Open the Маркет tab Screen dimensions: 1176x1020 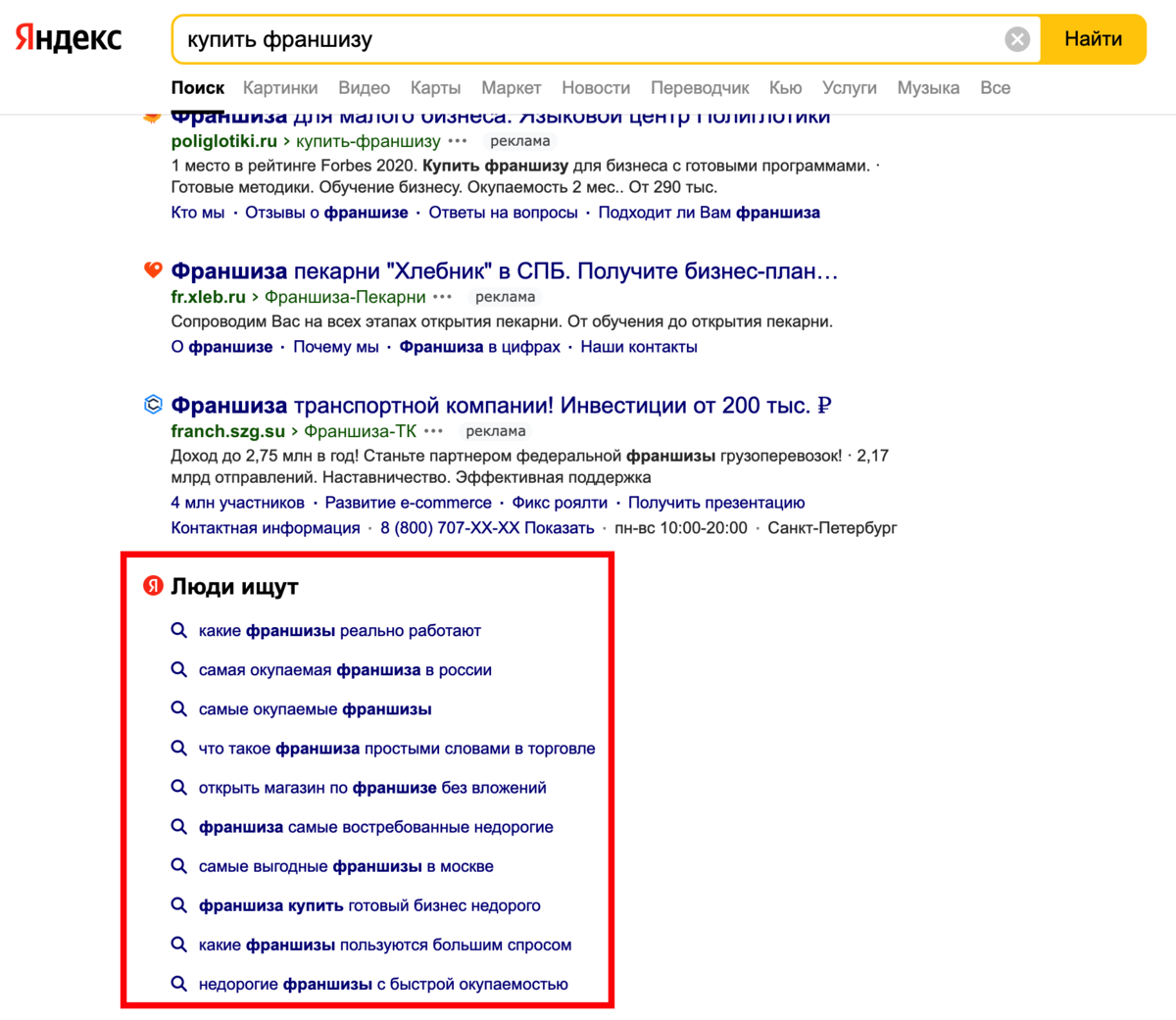[x=511, y=88]
